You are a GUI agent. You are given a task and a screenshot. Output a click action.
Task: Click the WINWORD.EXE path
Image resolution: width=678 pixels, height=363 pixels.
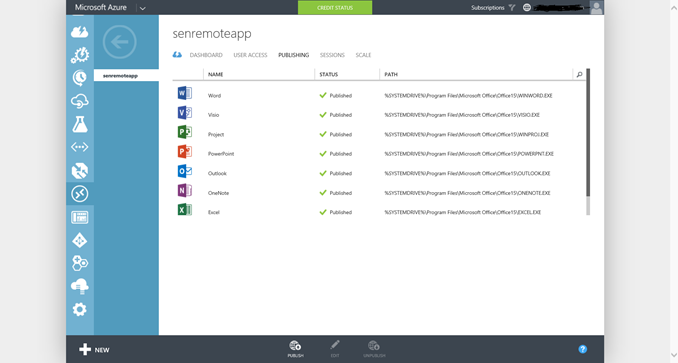468,96
